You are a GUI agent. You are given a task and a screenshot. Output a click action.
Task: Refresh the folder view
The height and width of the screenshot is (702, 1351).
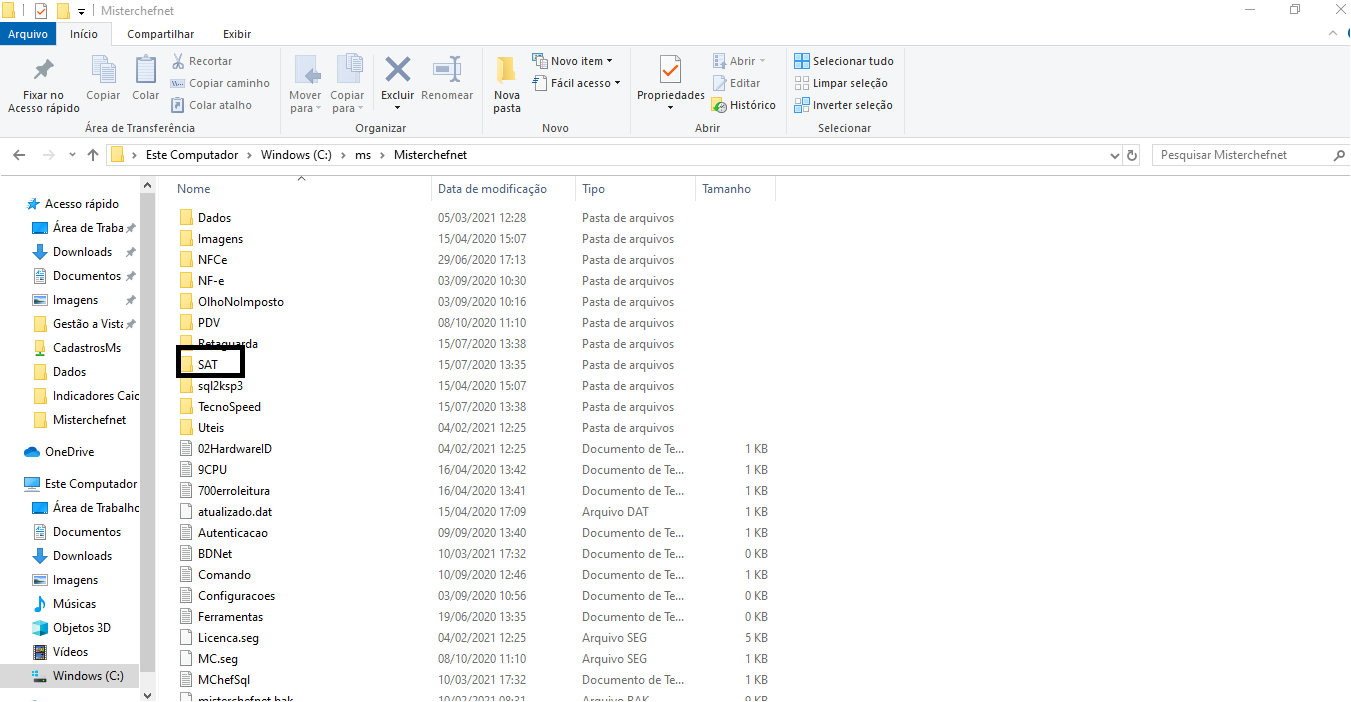1132,156
